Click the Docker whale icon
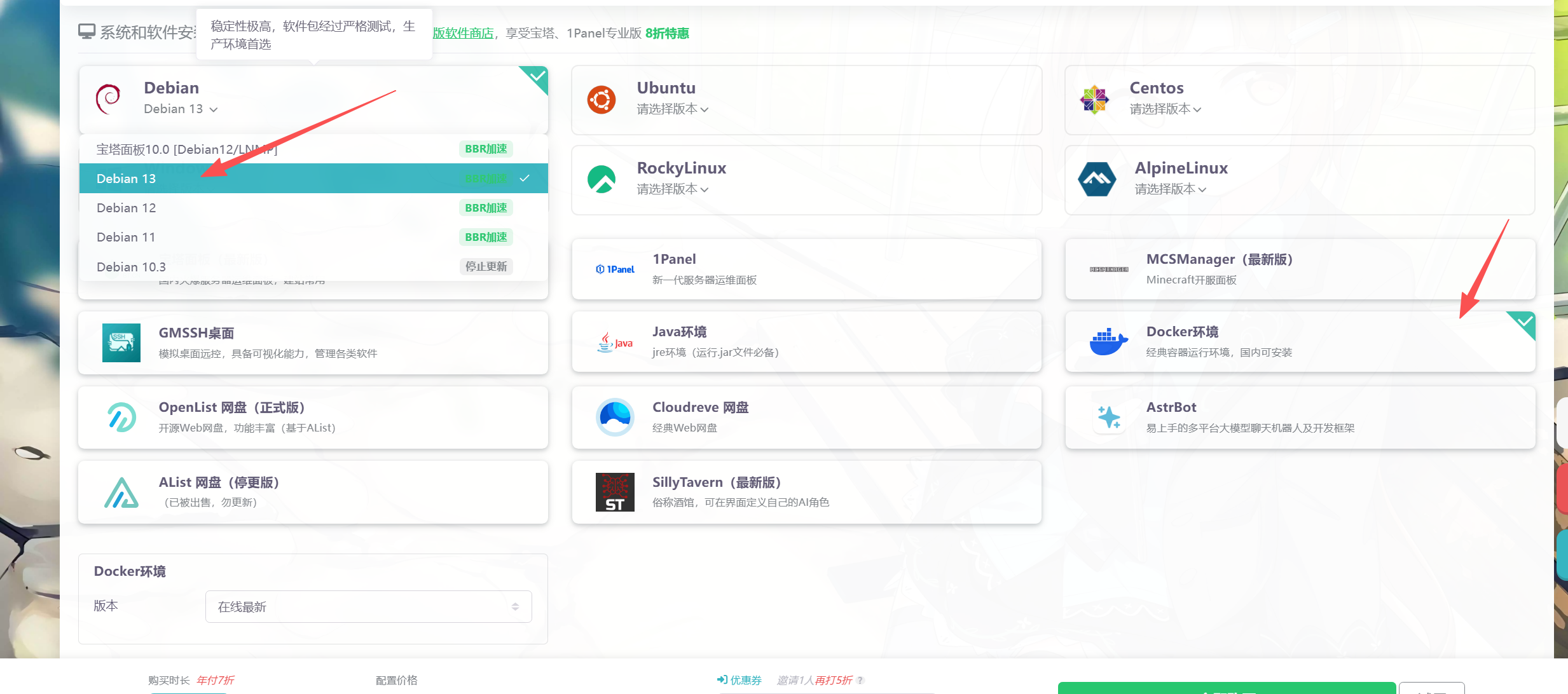Screen dimensions: 1568x694 tap(1108, 342)
